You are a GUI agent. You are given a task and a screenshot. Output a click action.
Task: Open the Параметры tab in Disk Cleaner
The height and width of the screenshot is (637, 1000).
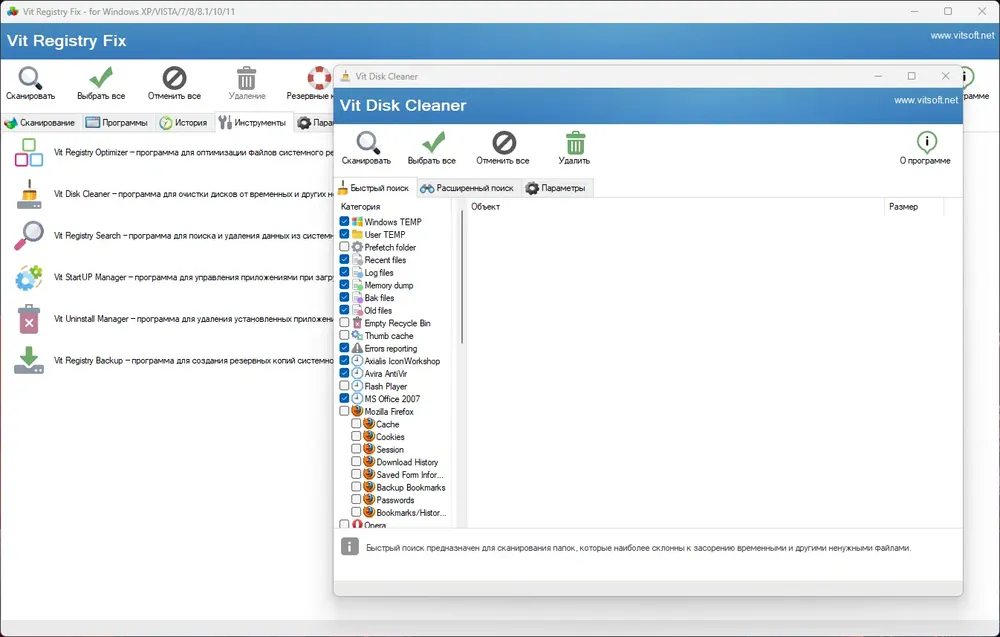[x=556, y=188]
